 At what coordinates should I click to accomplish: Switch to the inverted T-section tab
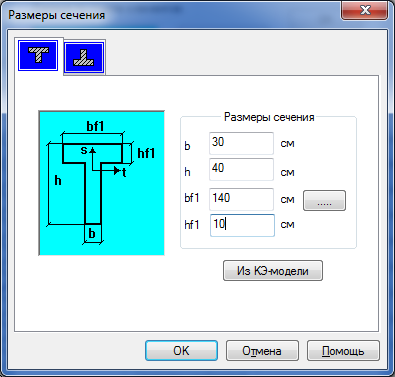coord(84,57)
